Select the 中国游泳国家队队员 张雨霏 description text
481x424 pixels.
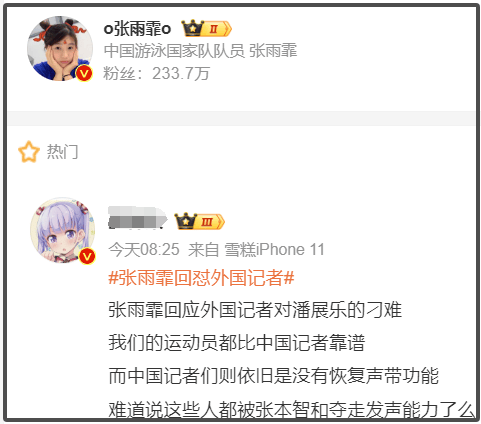[x=200, y=51]
